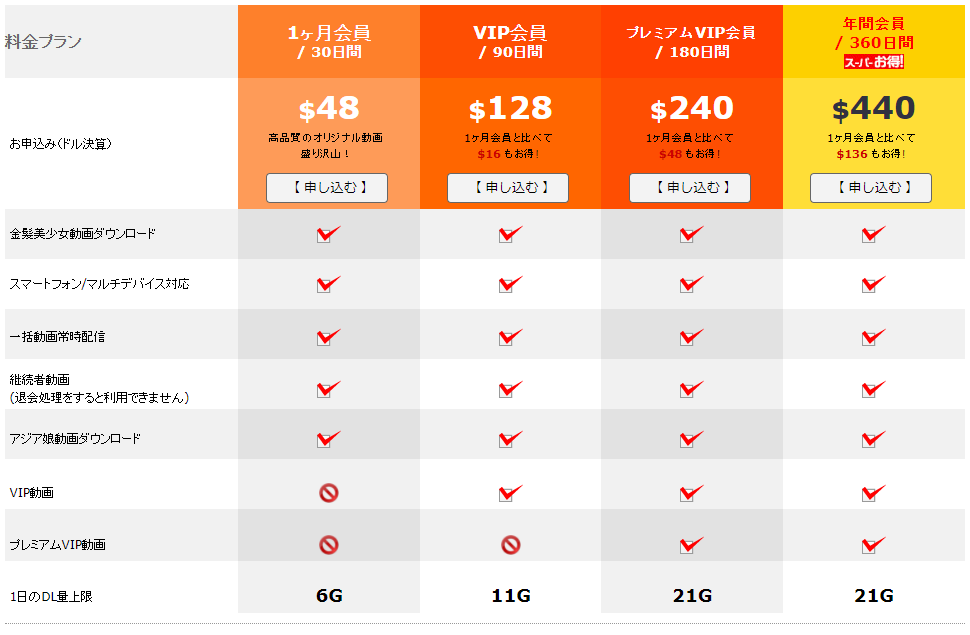Click prohibited icon for プレミアムVIP動画 under VIP会員
This screenshot has height=635, width=970.
tap(510, 545)
